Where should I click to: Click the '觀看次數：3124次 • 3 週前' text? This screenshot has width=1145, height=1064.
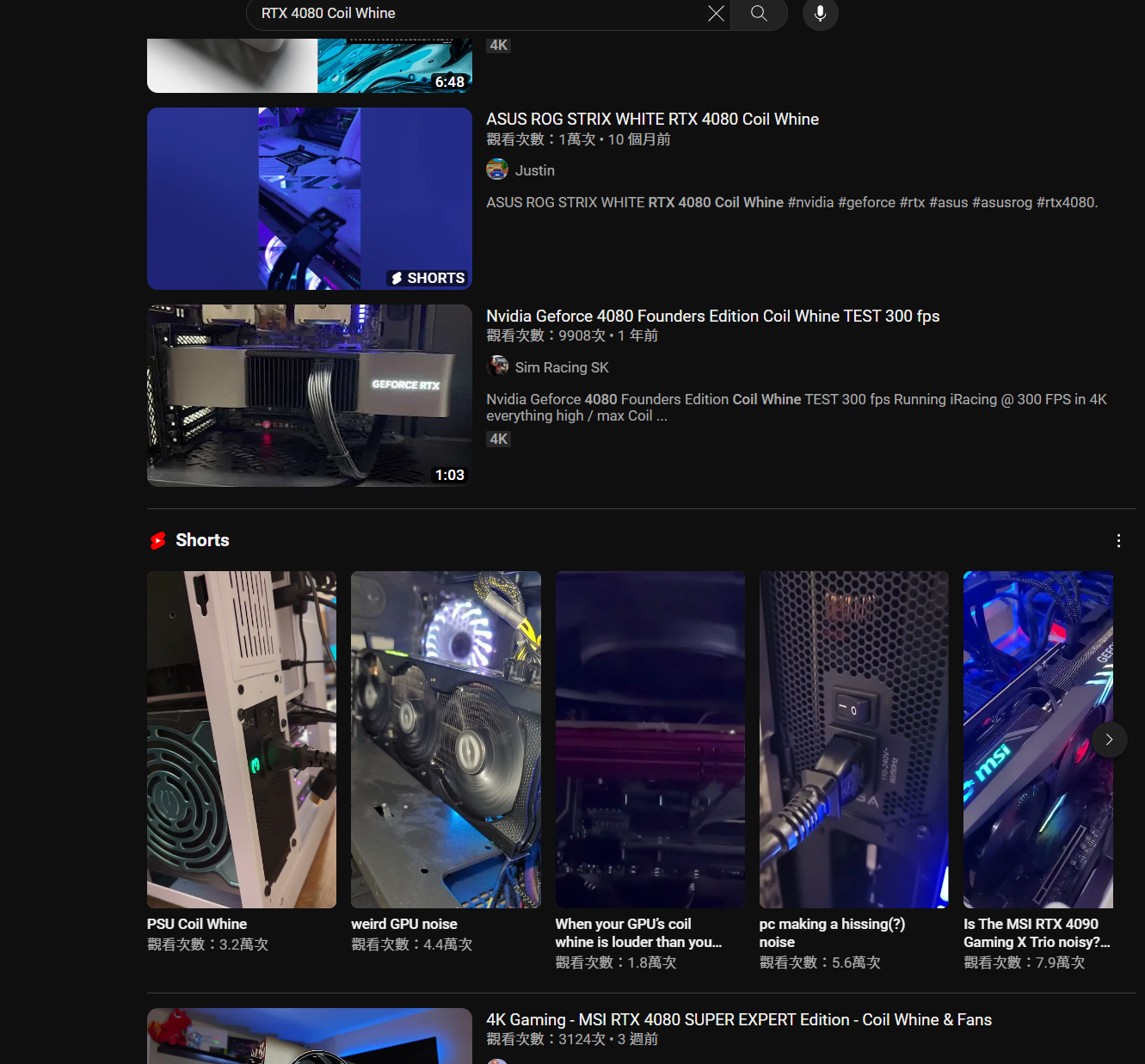(x=572, y=1039)
